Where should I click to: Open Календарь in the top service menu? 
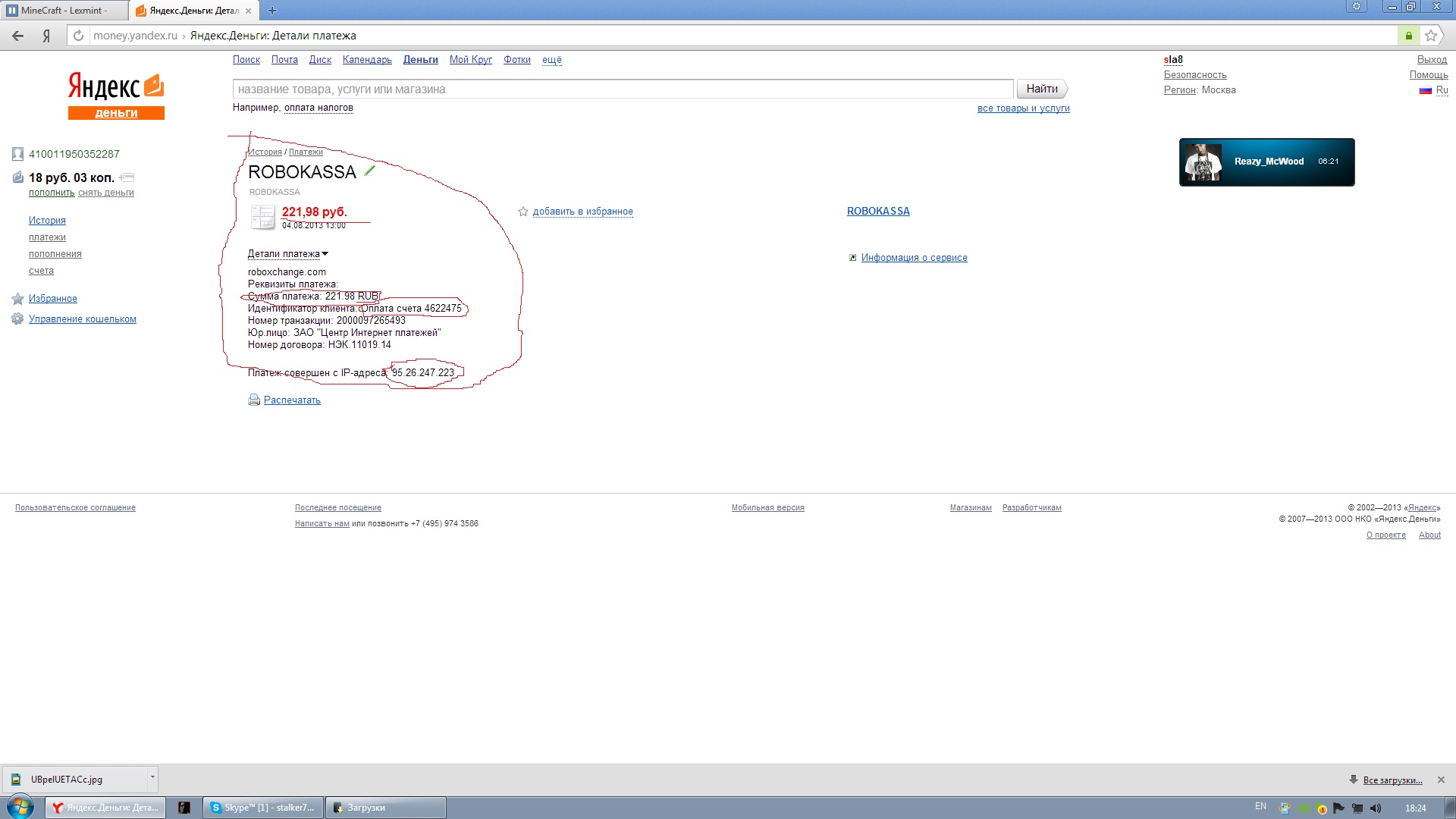pyautogui.click(x=367, y=60)
